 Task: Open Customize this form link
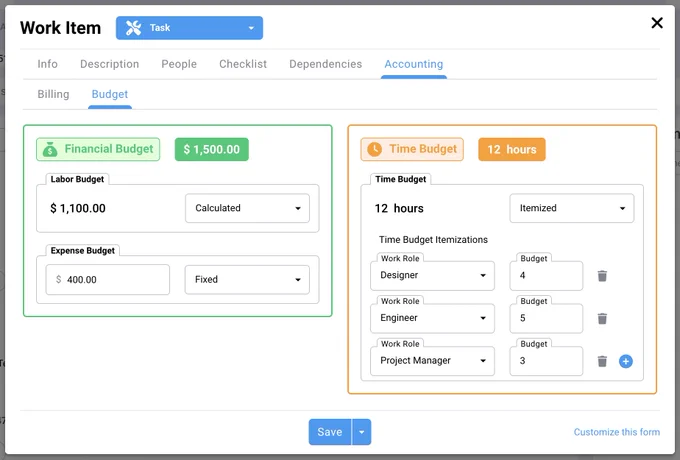click(617, 432)
